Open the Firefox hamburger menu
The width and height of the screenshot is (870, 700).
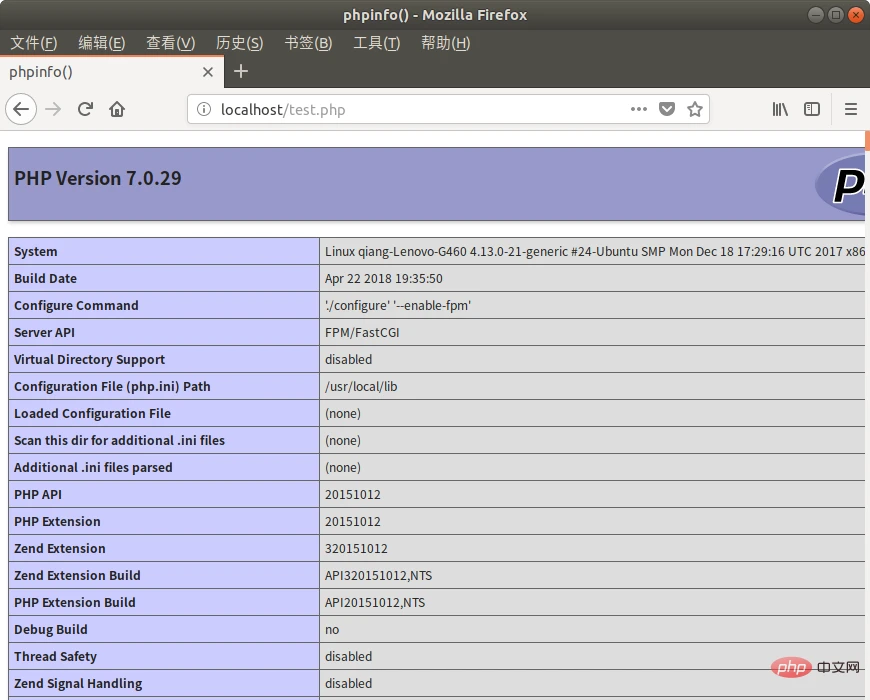[x=851, y=109]
